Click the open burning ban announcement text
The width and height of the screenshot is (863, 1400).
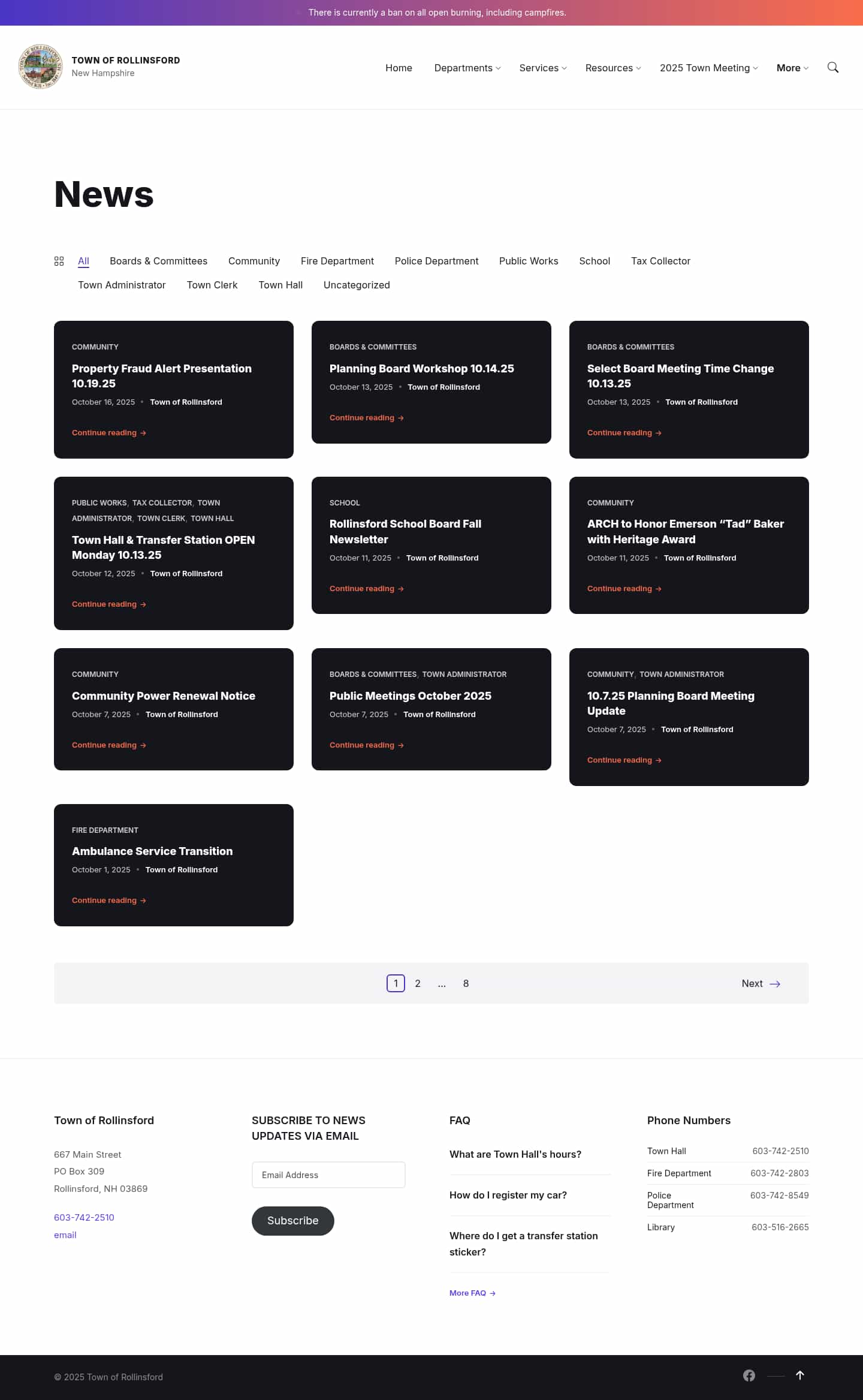pyautogui.click(x=437, y=13)
